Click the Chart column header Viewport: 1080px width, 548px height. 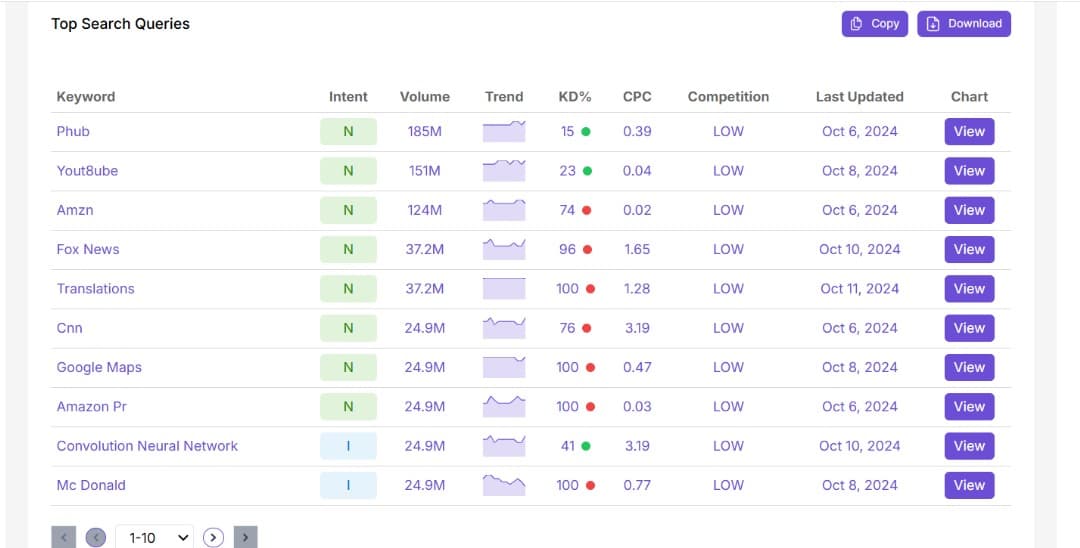click(970, 97)
